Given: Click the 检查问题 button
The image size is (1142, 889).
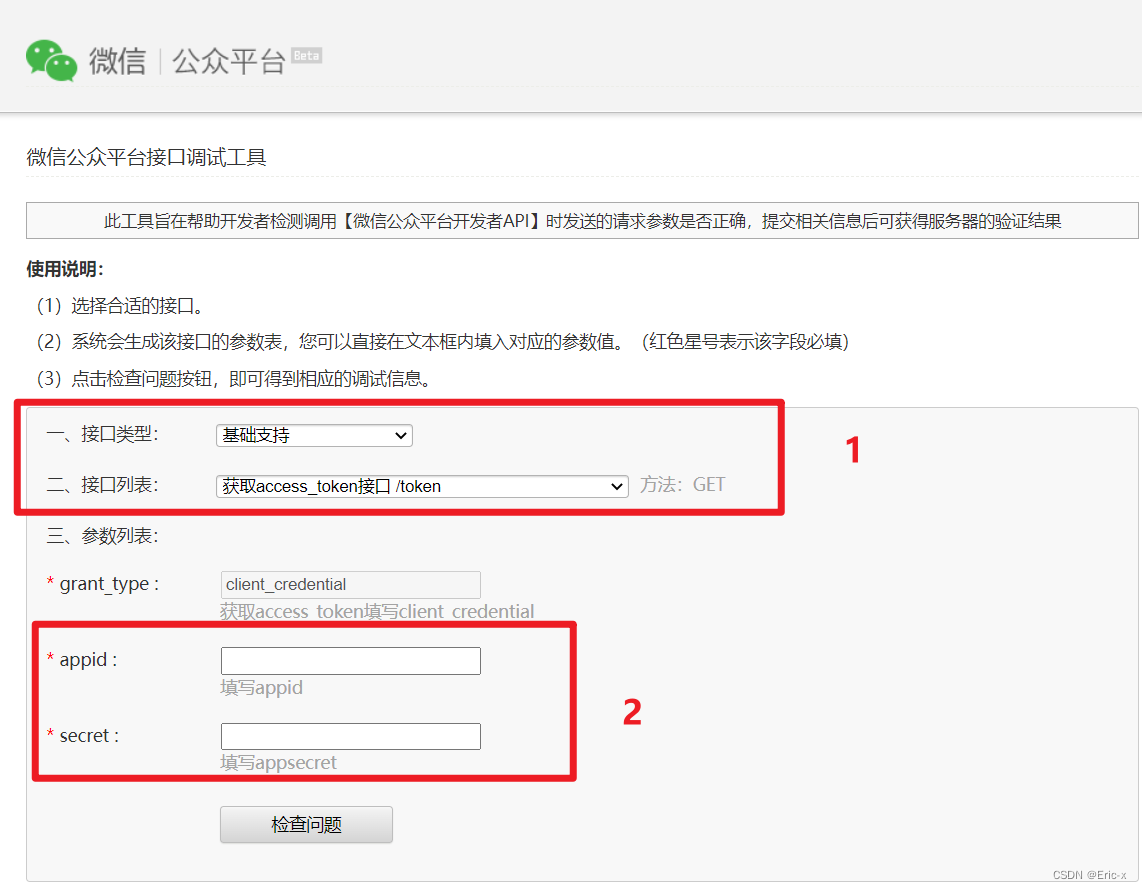Looking at the screenshot, I should (307, 824).
